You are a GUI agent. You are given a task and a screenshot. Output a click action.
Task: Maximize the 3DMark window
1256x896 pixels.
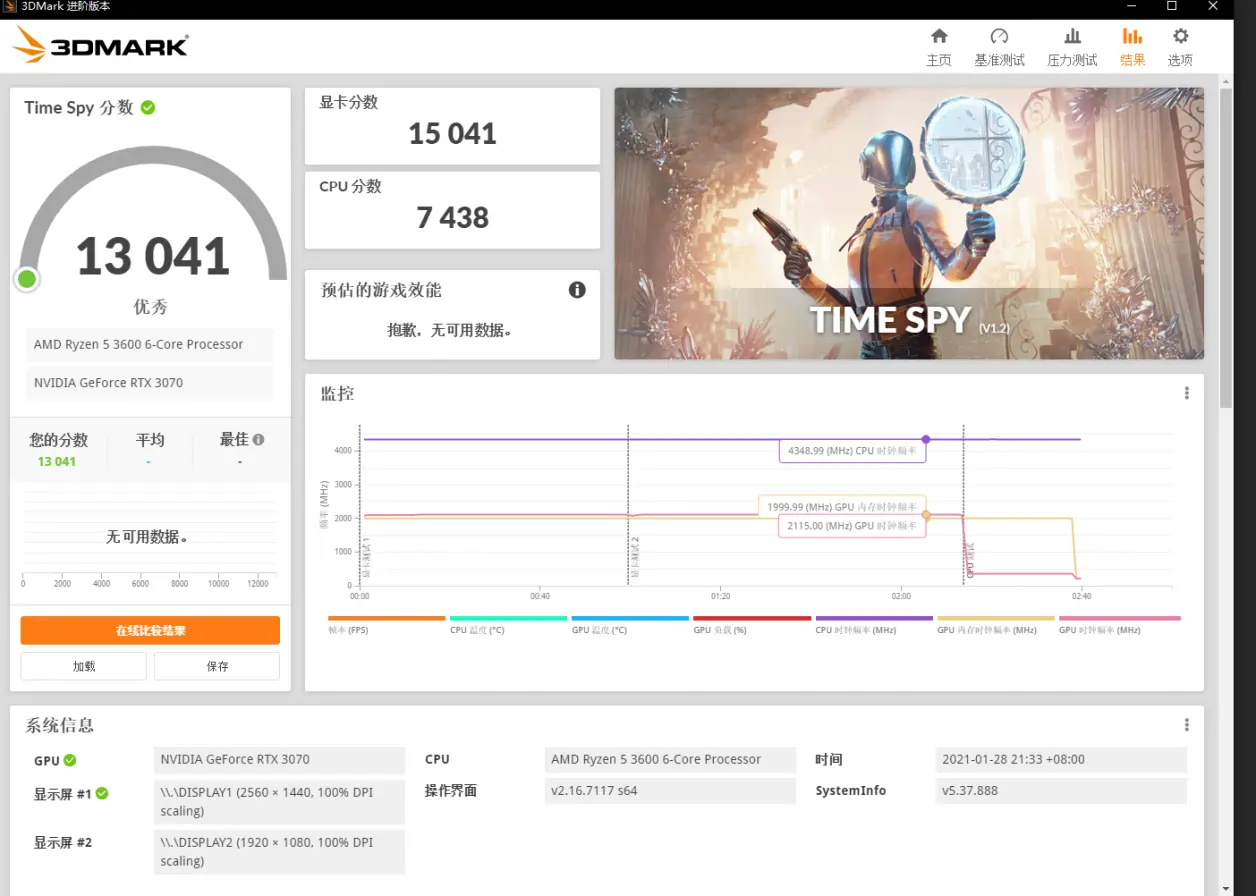pos(1172,6)
